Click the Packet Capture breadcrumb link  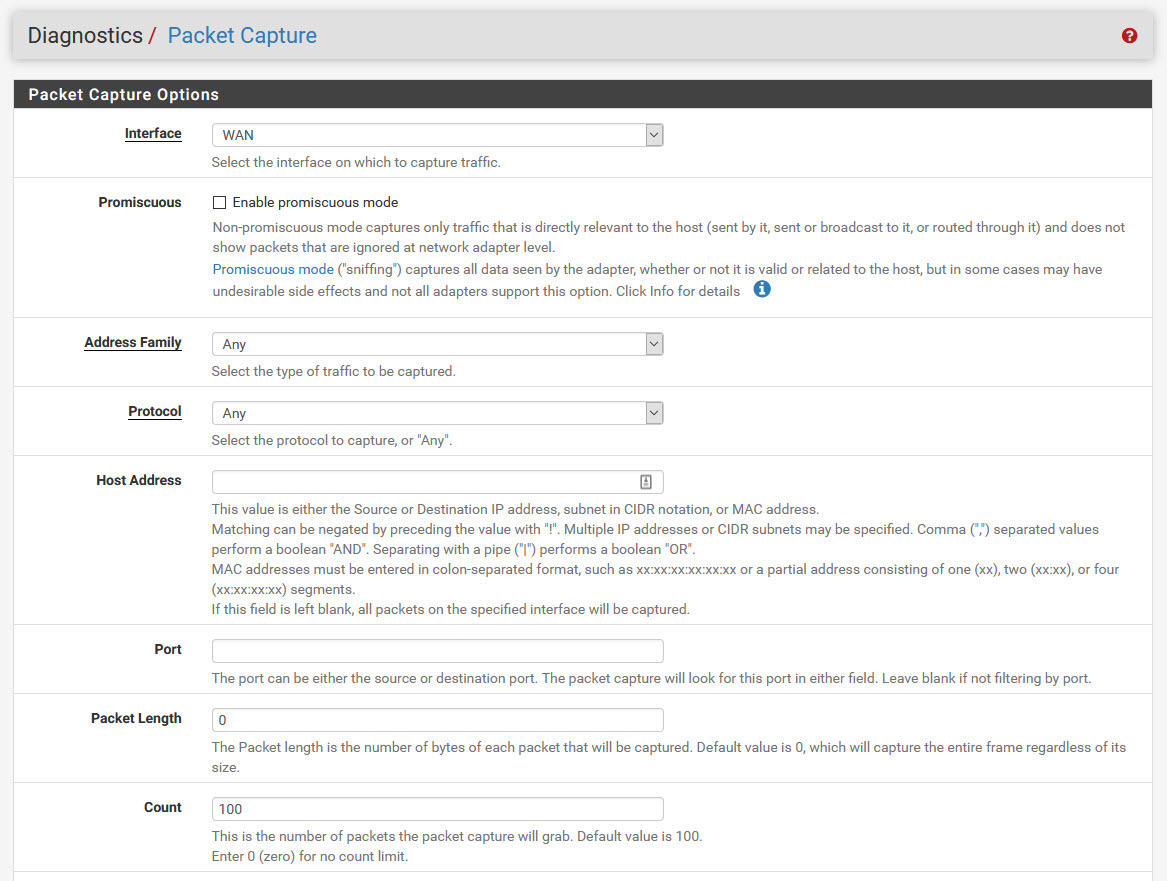[242, 35]
